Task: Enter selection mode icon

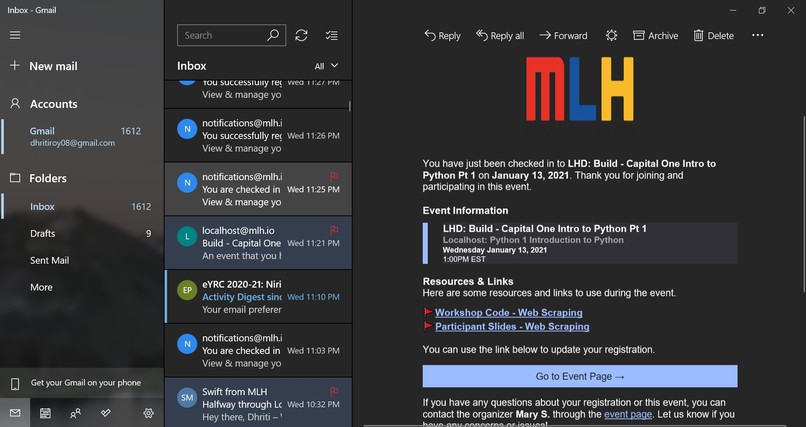Action: (332, 35)
